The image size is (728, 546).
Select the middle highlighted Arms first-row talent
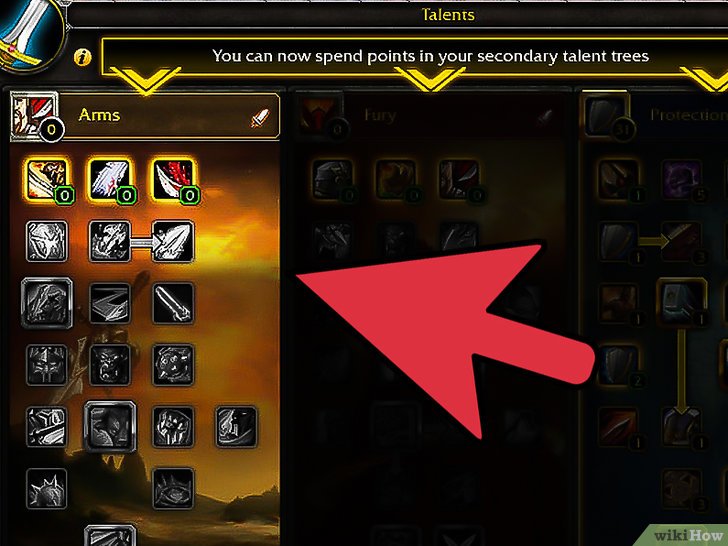[x=110, y=180]
